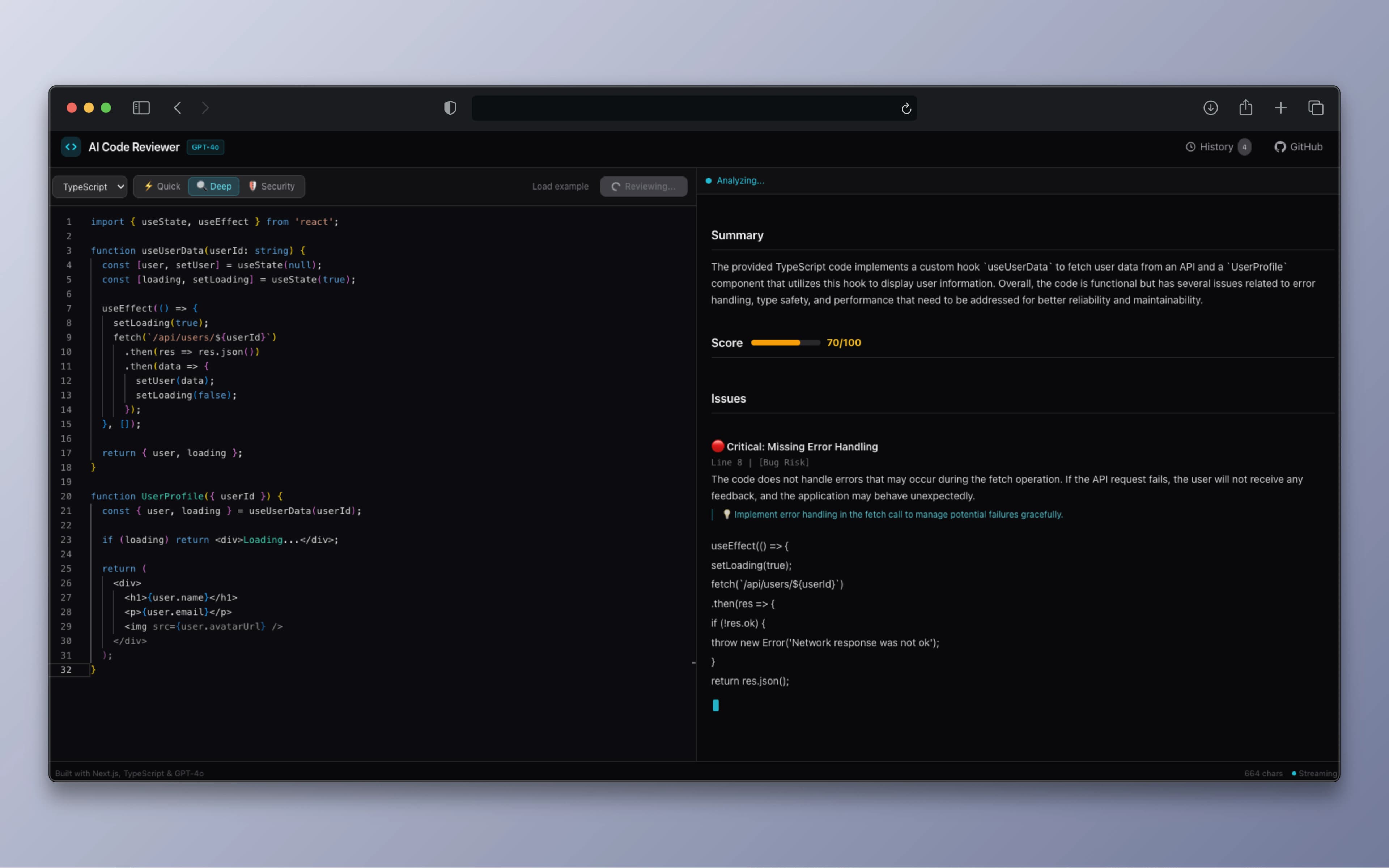Show the tab overview icon
The width and height of the screenshot is (1389, 868).
click(1316, 108)
